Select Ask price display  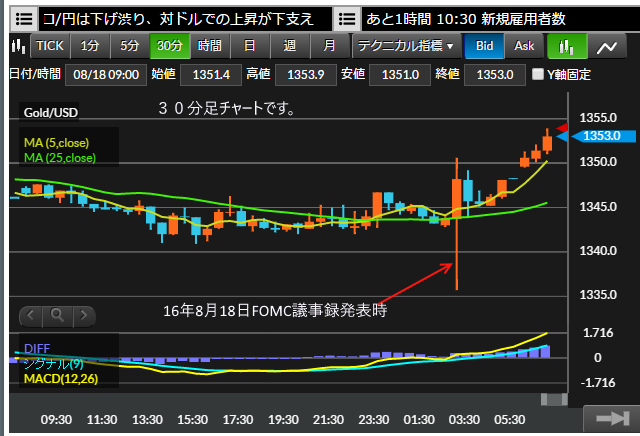click(524, 46)
